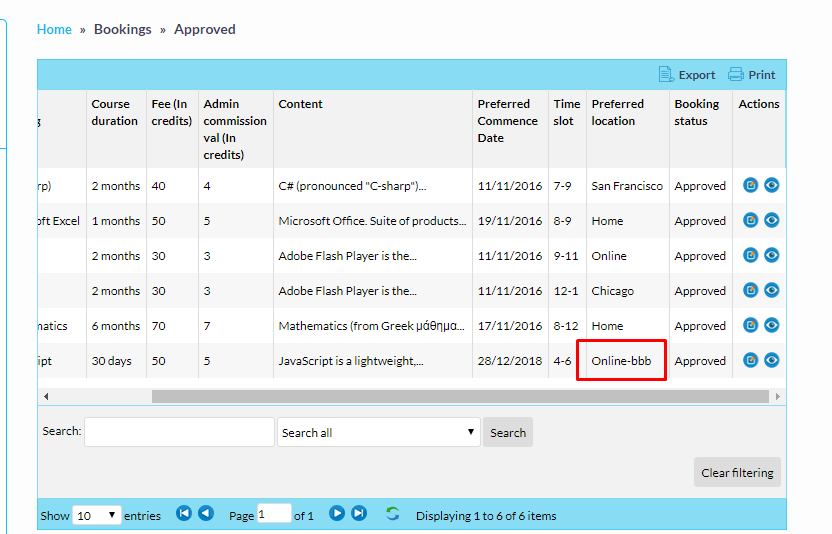Click the Home breadcrumb link
Image resolution: width=832 pixels, height=534 pixels.
[54, 29]
